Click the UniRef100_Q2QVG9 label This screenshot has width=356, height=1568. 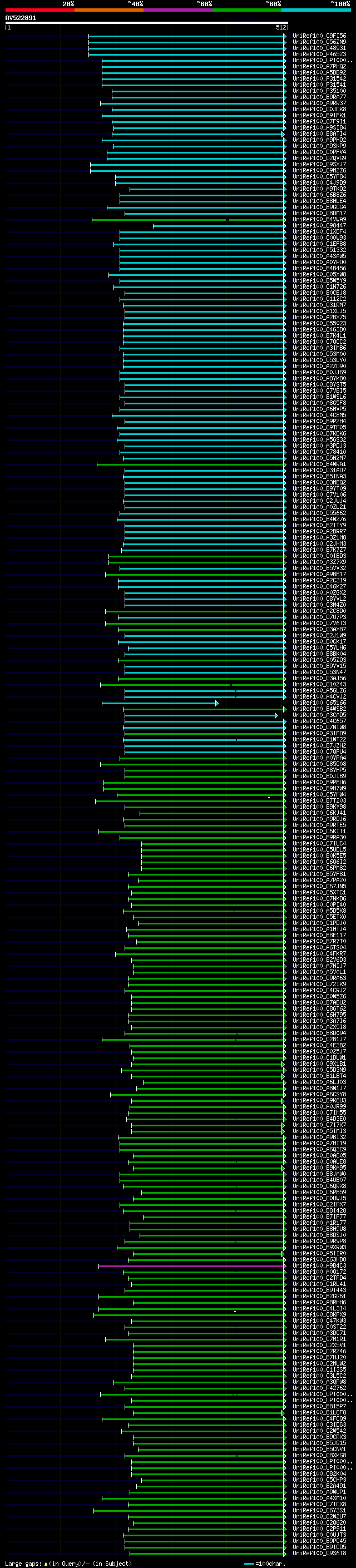click(x=319, y=159)
